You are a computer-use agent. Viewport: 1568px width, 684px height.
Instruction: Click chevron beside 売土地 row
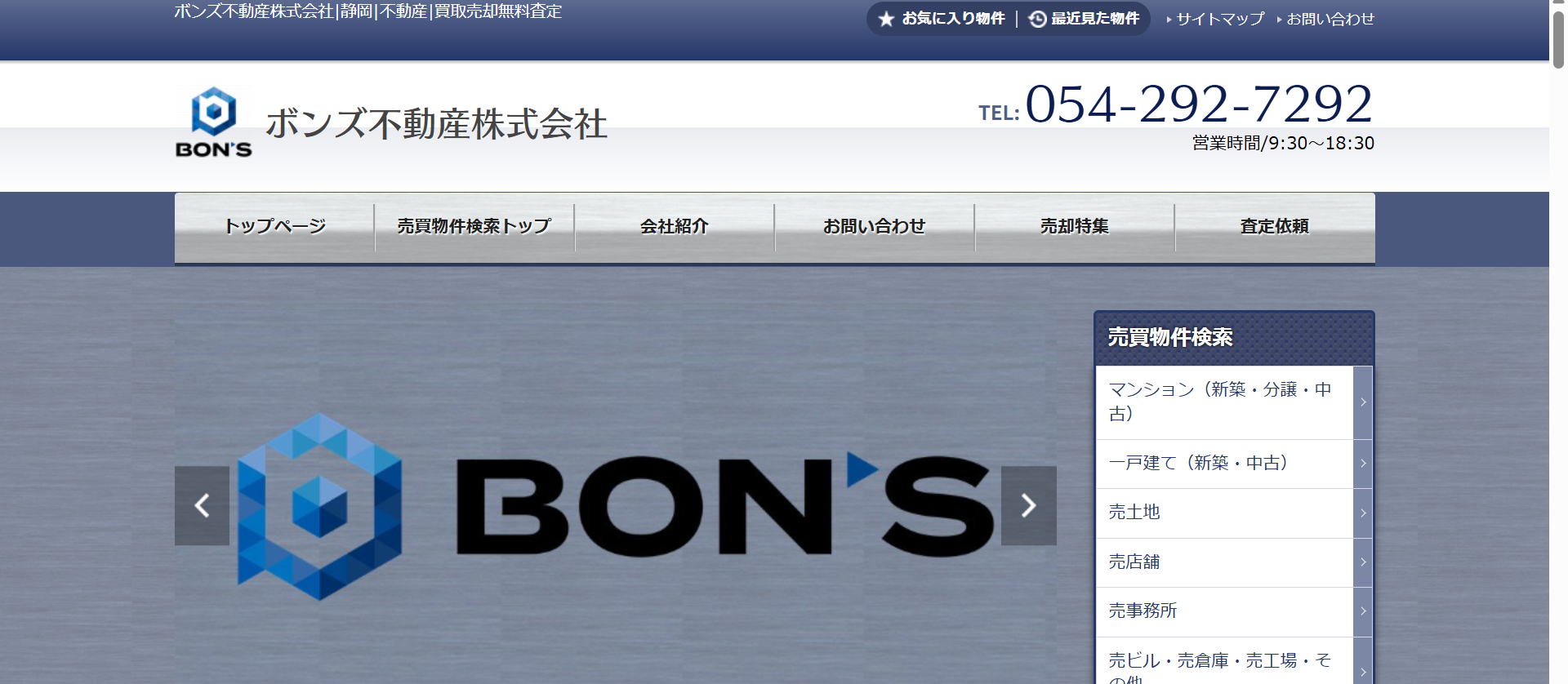1363,513
